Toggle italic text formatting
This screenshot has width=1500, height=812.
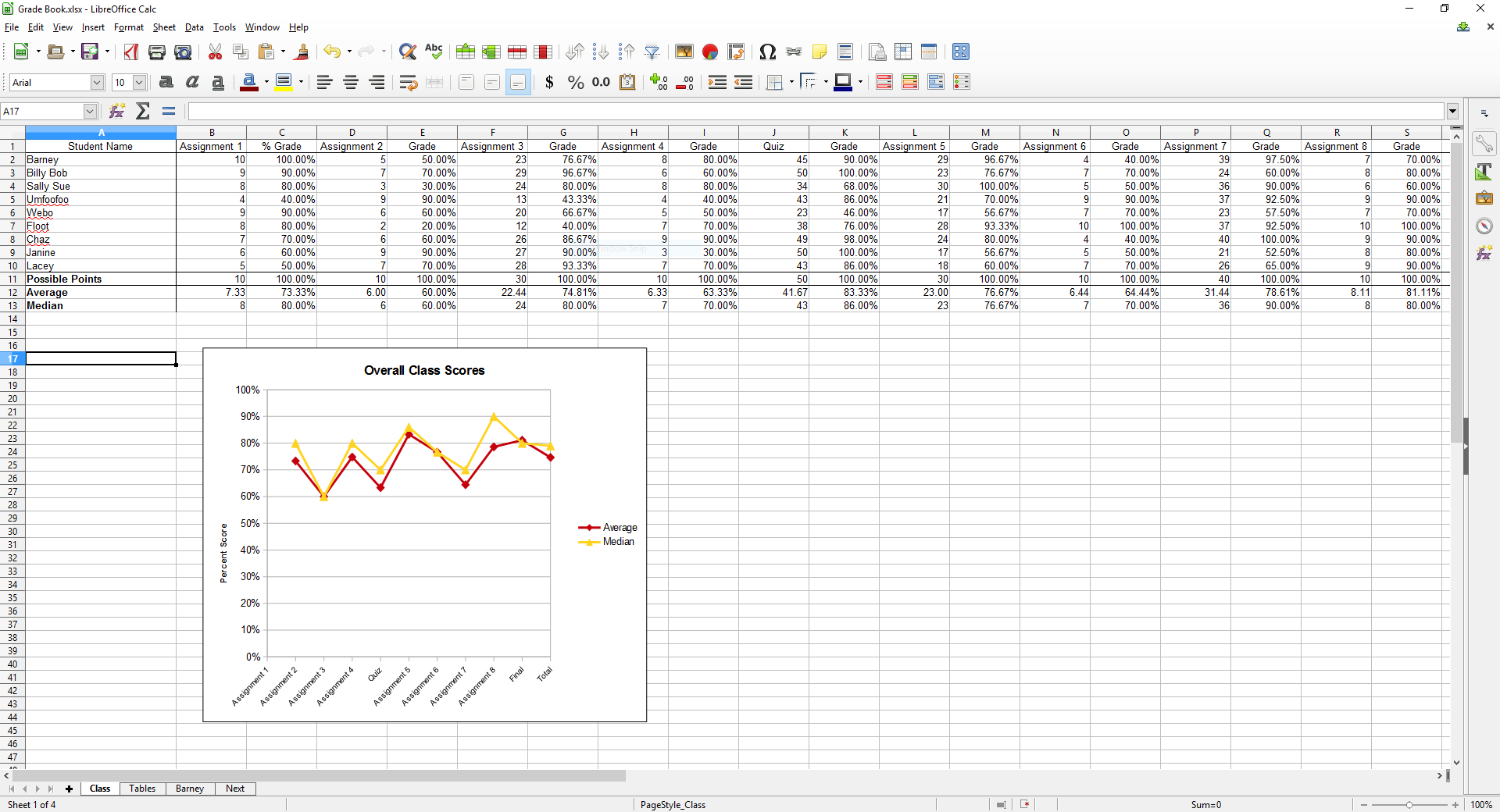[x=192, y=83]
